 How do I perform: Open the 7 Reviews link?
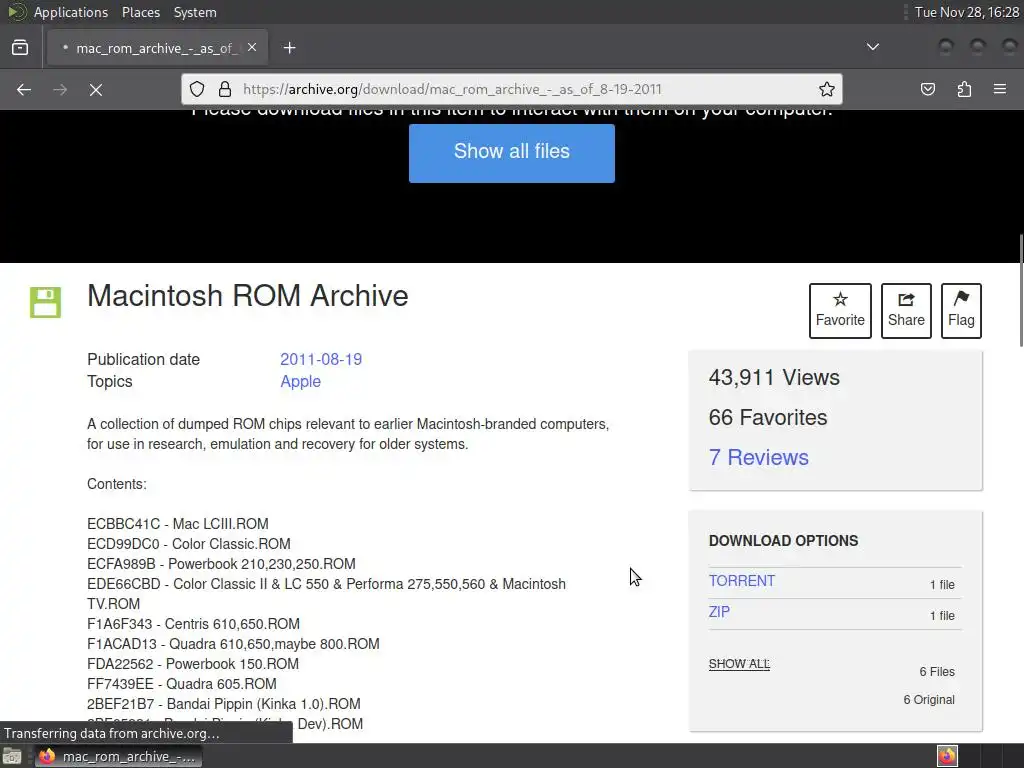(758, 457)
